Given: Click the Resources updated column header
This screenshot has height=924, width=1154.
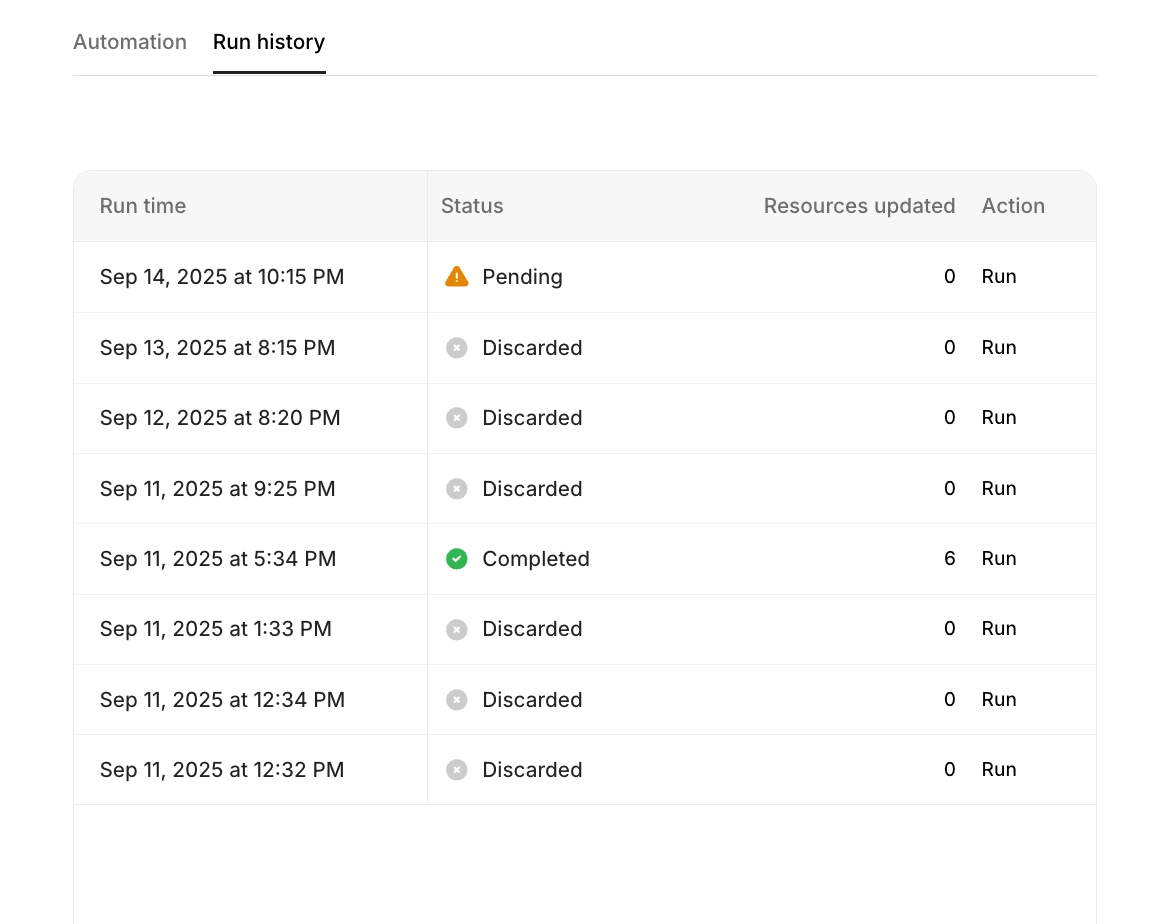Looking at the screenshot, I should tap(859, 206).
